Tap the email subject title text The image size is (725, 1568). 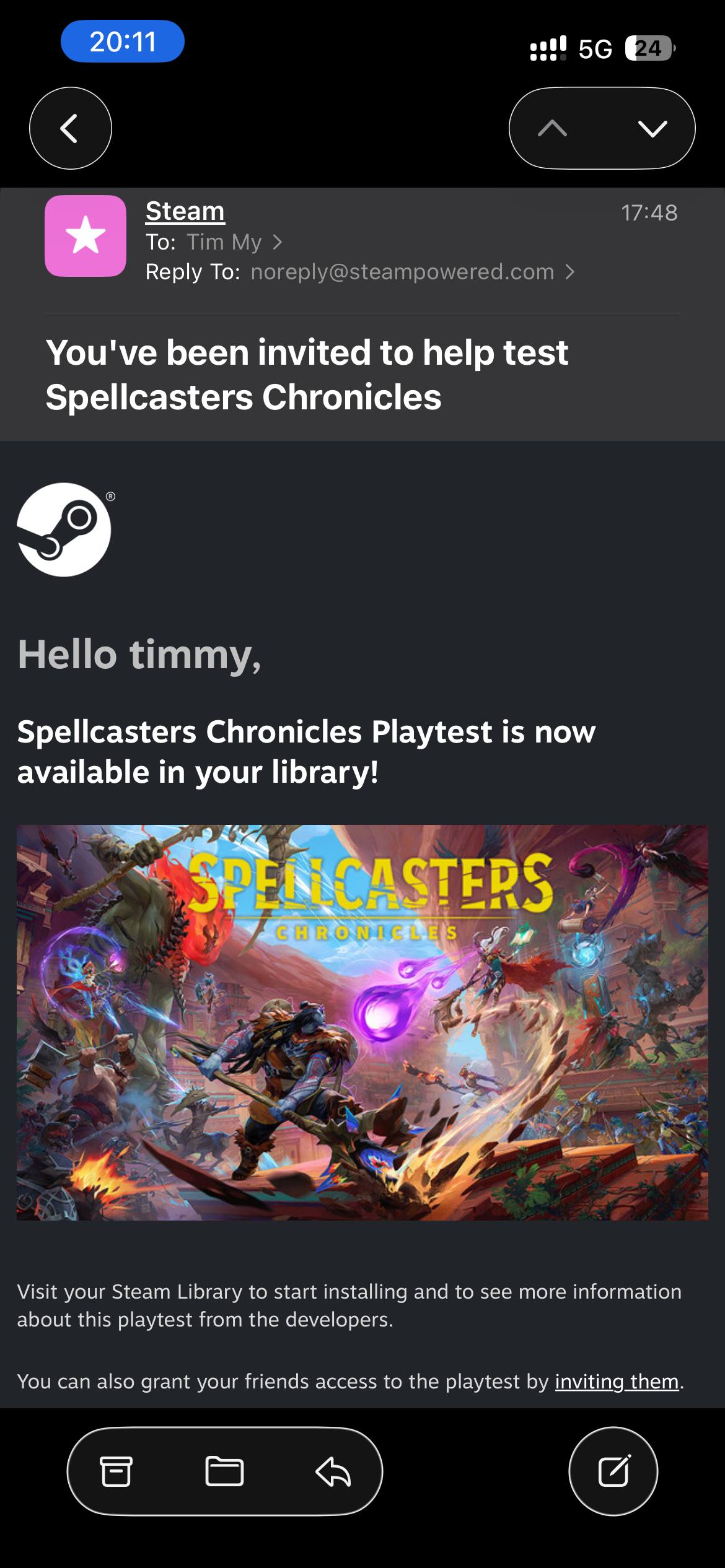tap(307, 375)
